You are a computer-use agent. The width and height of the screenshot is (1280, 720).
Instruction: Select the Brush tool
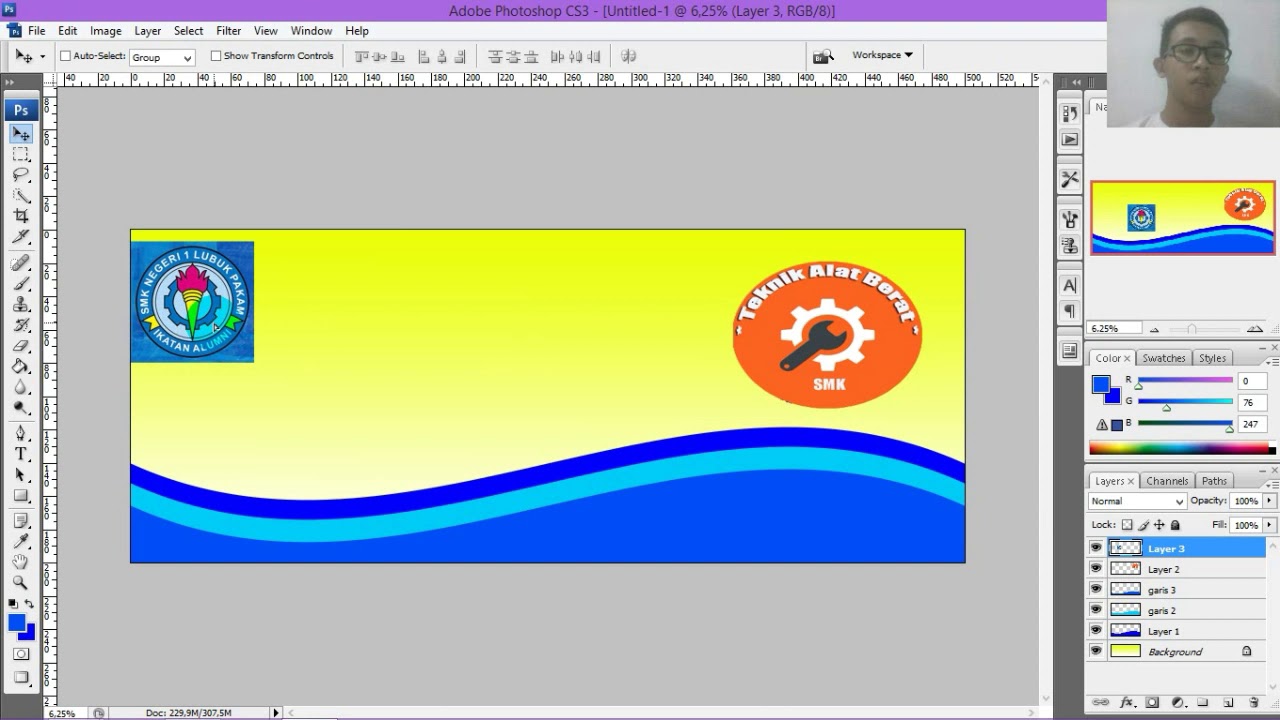pyautogui.click(x=21, y=284)
